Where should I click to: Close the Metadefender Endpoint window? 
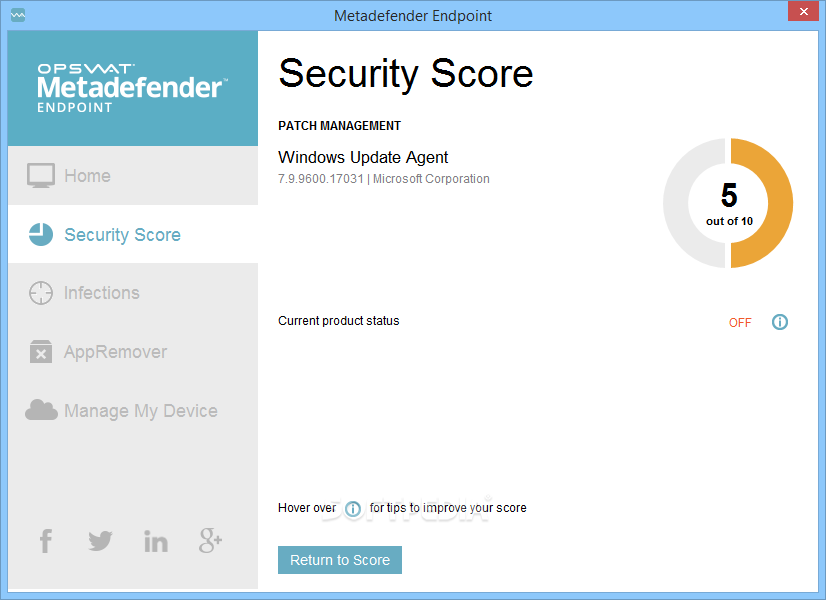click(803, 11)
